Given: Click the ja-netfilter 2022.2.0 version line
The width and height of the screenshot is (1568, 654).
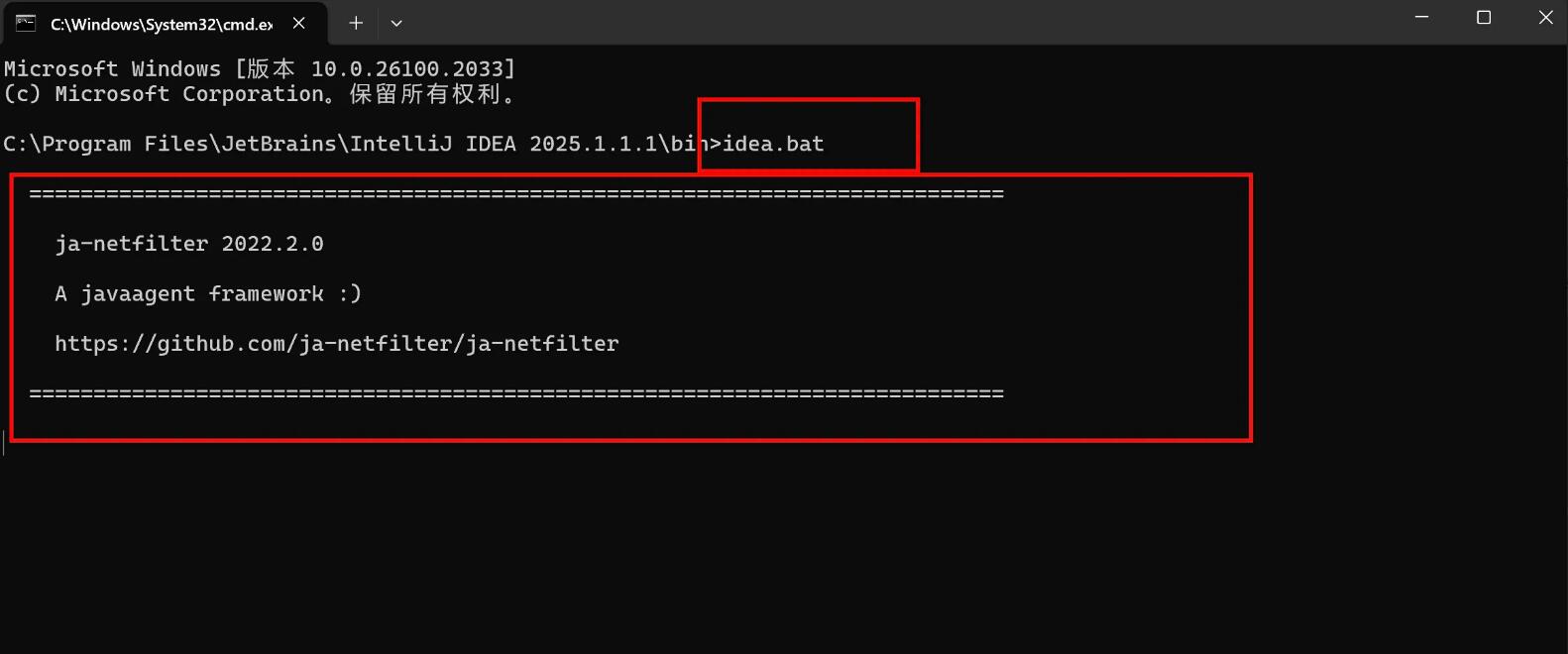Looking at the screenshot, I should [x=189, y=244].
